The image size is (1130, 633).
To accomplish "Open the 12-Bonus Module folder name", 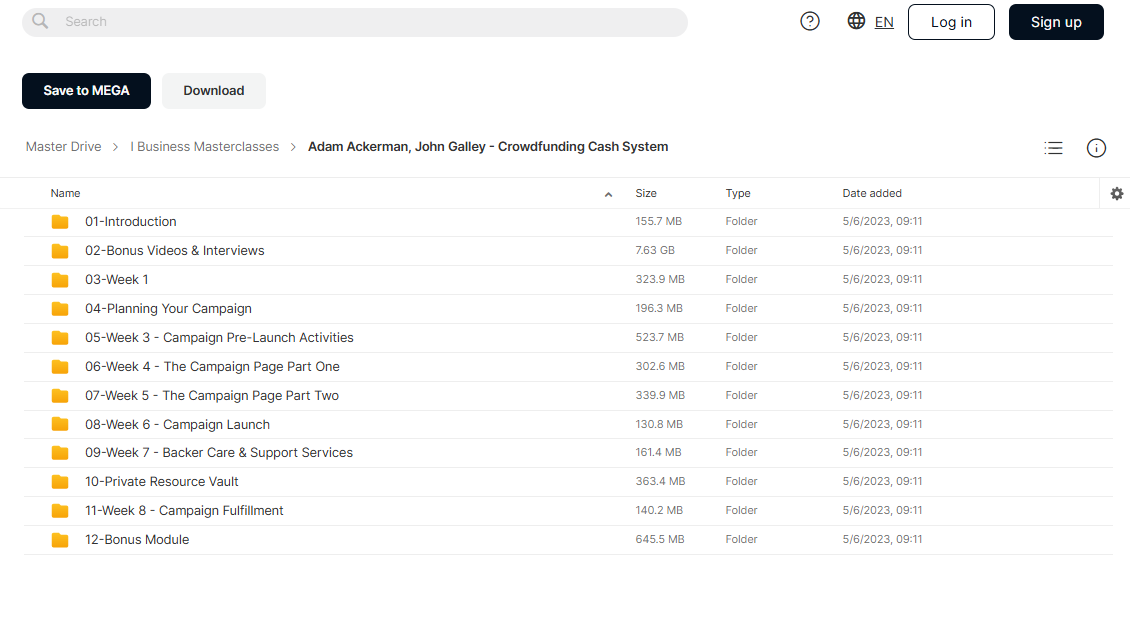I will pyautogui.click(x=137, y=539).
